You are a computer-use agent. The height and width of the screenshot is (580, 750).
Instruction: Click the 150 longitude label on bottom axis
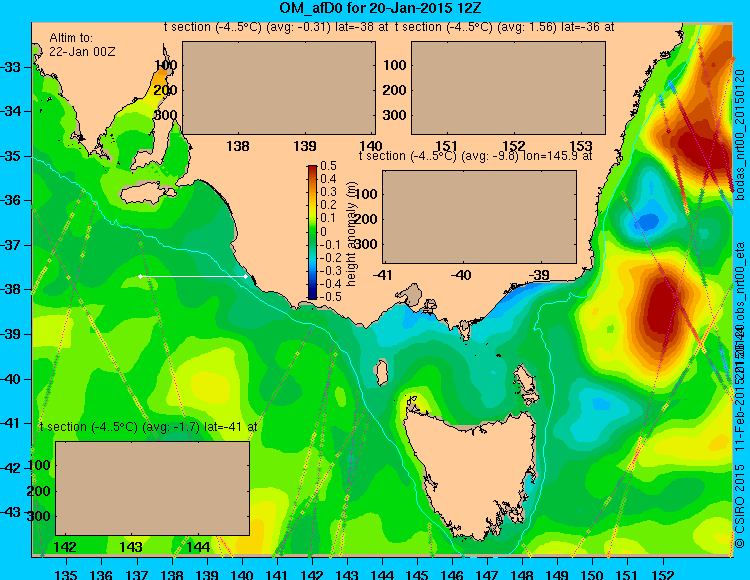click(592, 574)
